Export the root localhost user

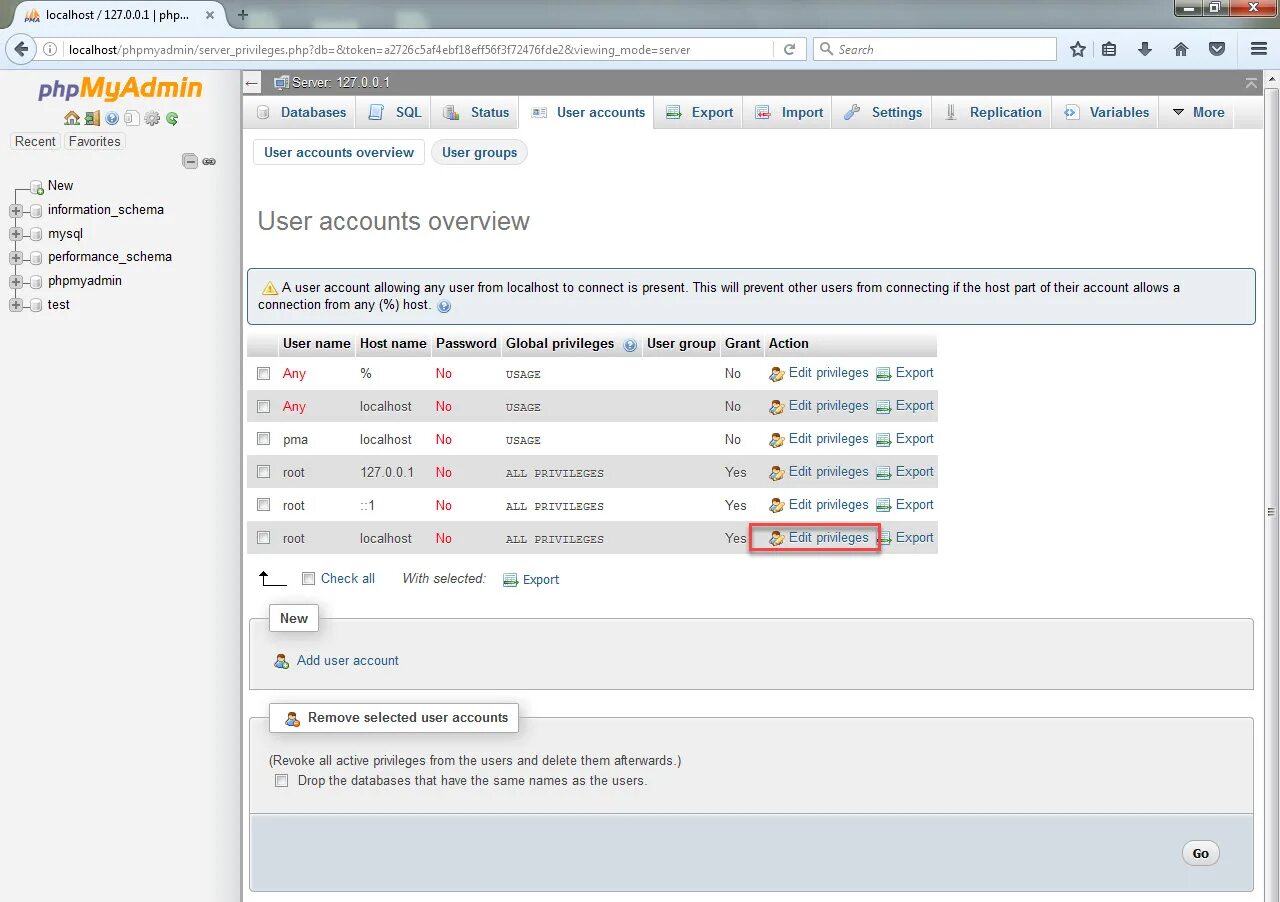coord(904,538)
